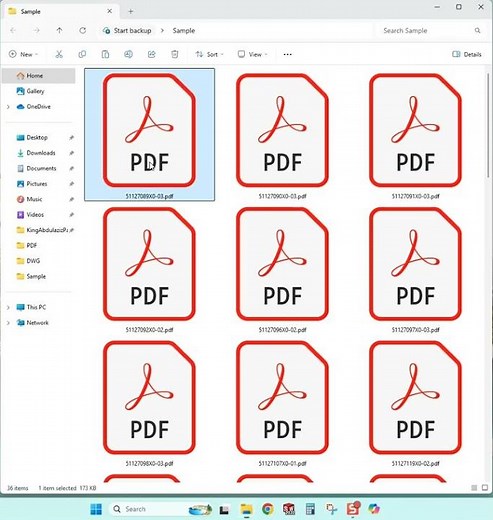
Task: Add a new tab with plus icon
Action: pyautogui.click(x=131, y=11)
